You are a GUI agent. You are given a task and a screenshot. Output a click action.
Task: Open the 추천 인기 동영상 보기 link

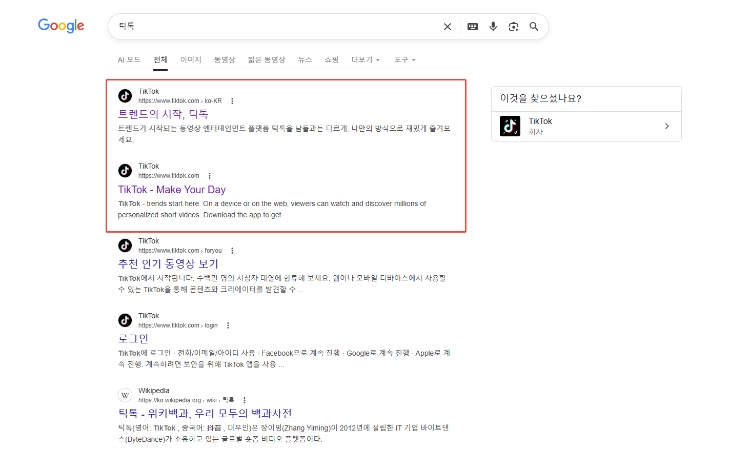tap(168, 264)
